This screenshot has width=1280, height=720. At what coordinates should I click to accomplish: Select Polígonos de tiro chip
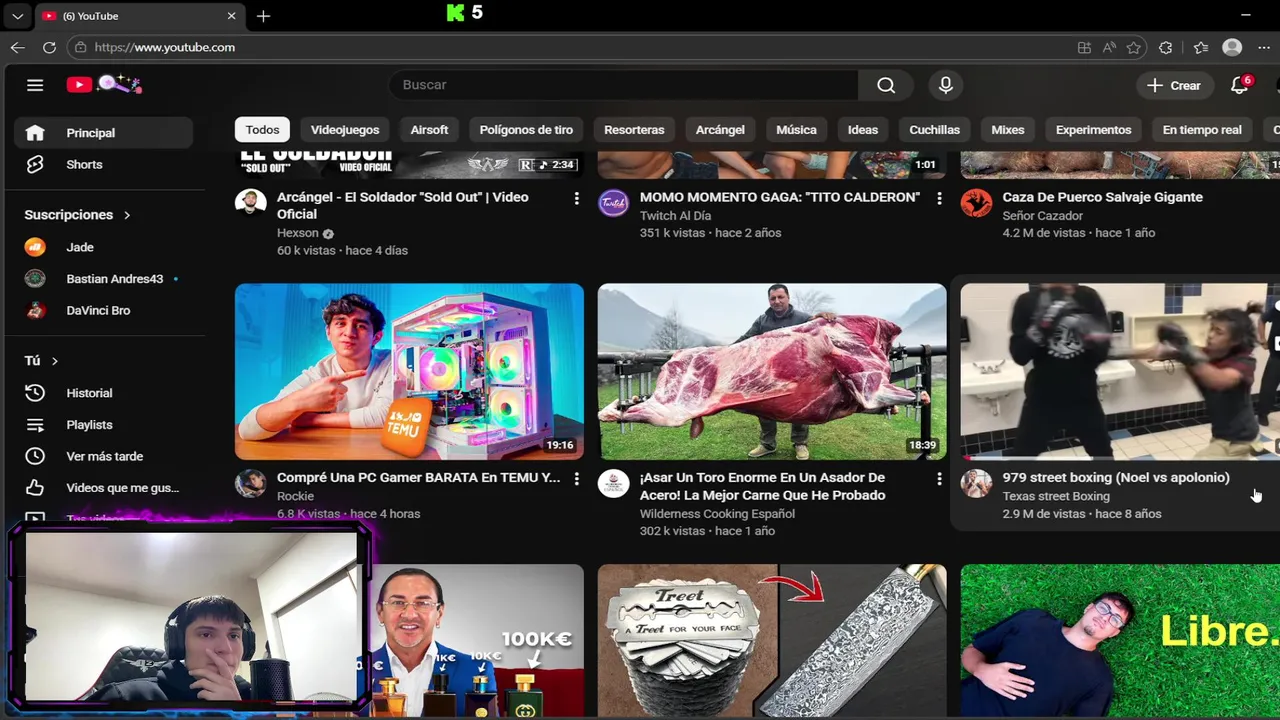pos(526,130)
